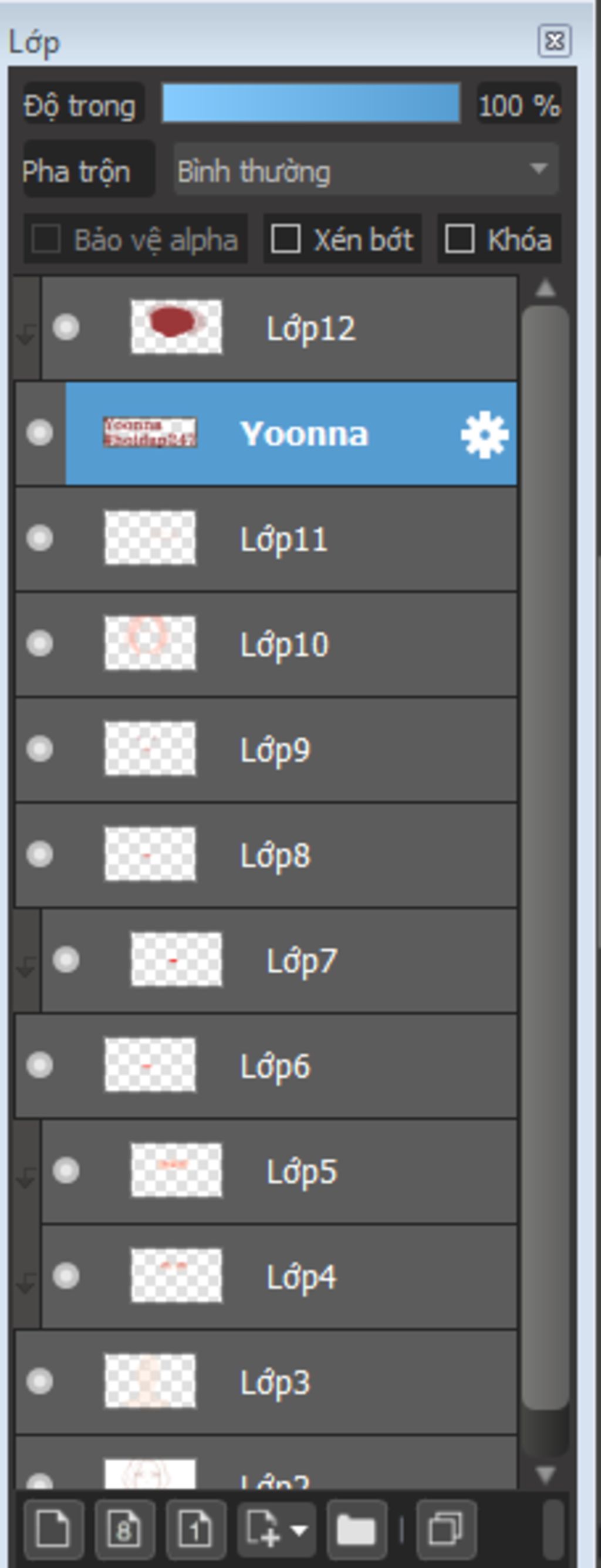Viewport: 601px width, 1568px height.
Task: Hide the Lớp12 layer
Action: [66, 327]
